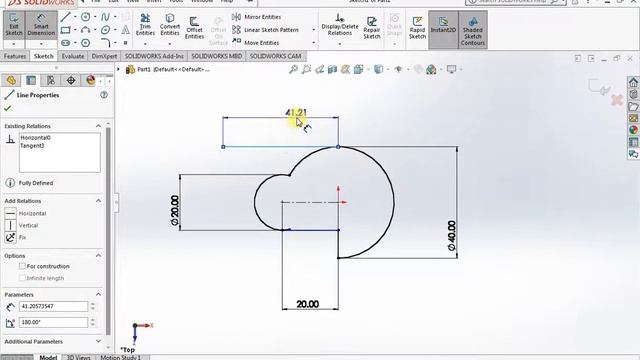Select the Line sketch tool
Image resolution: width=640 pixels, height=360 pixels.
coord(65,17)
